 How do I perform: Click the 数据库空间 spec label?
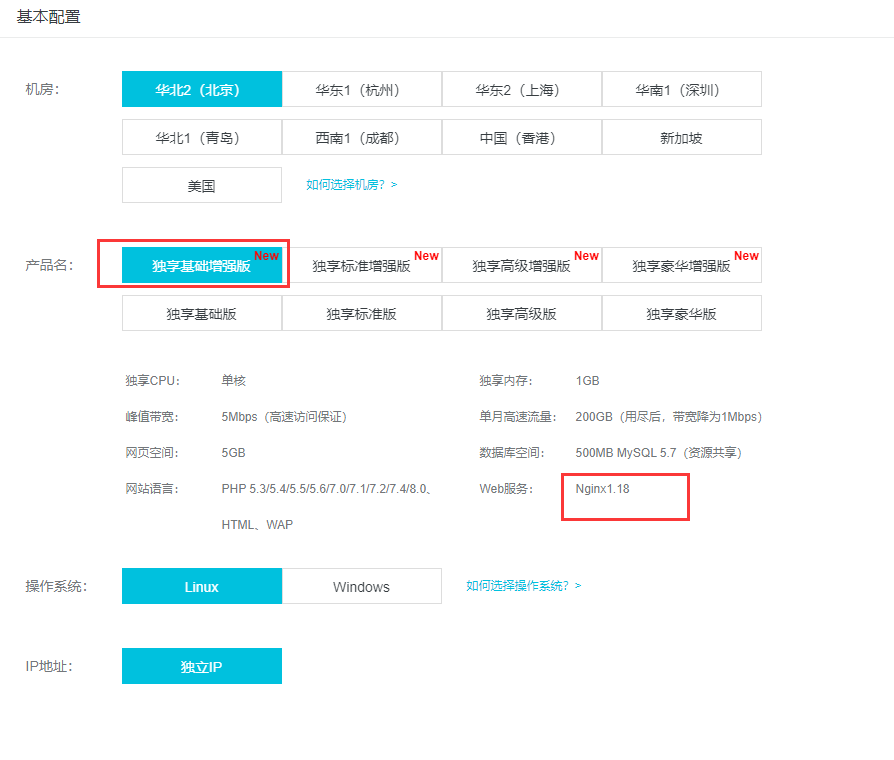pyautogui.click(x=512, y=453)
